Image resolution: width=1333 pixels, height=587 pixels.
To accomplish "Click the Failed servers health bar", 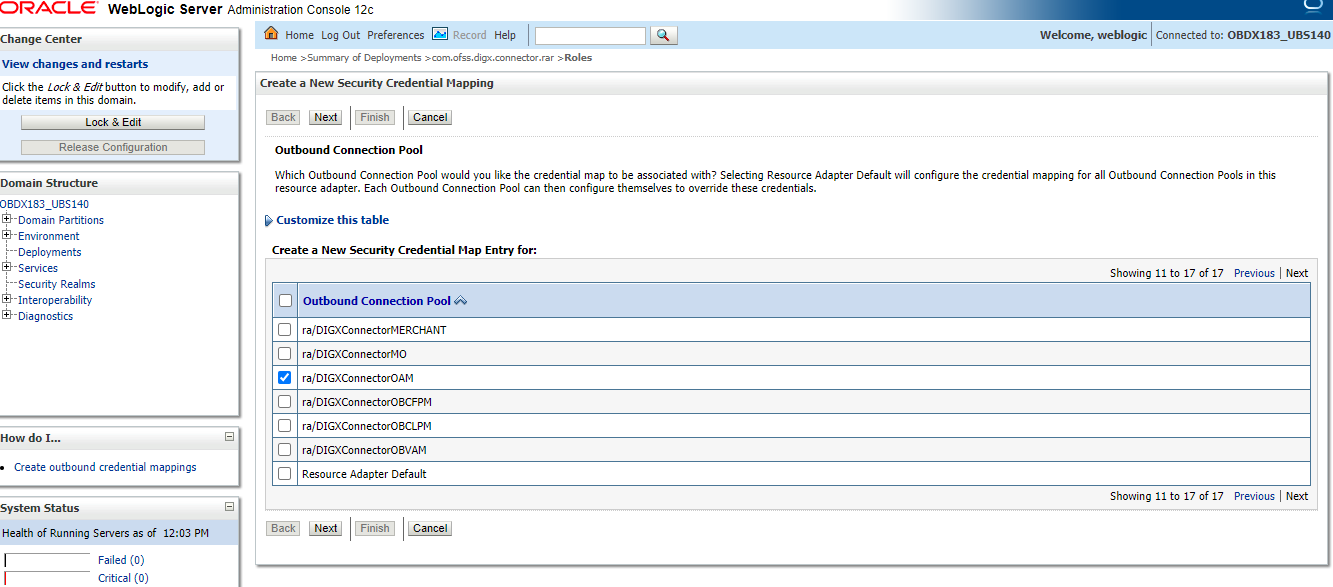I will tap(48, 561).
